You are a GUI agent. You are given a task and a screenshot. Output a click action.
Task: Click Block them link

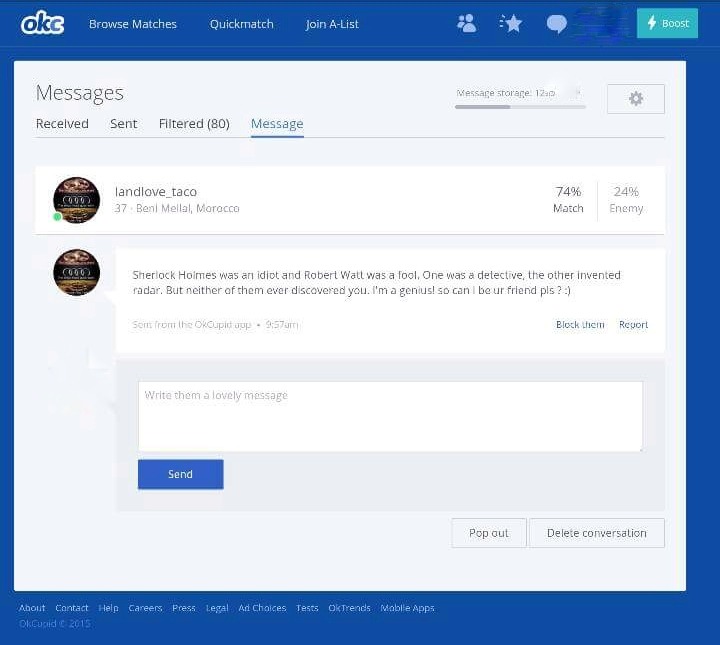coord(580,325)
